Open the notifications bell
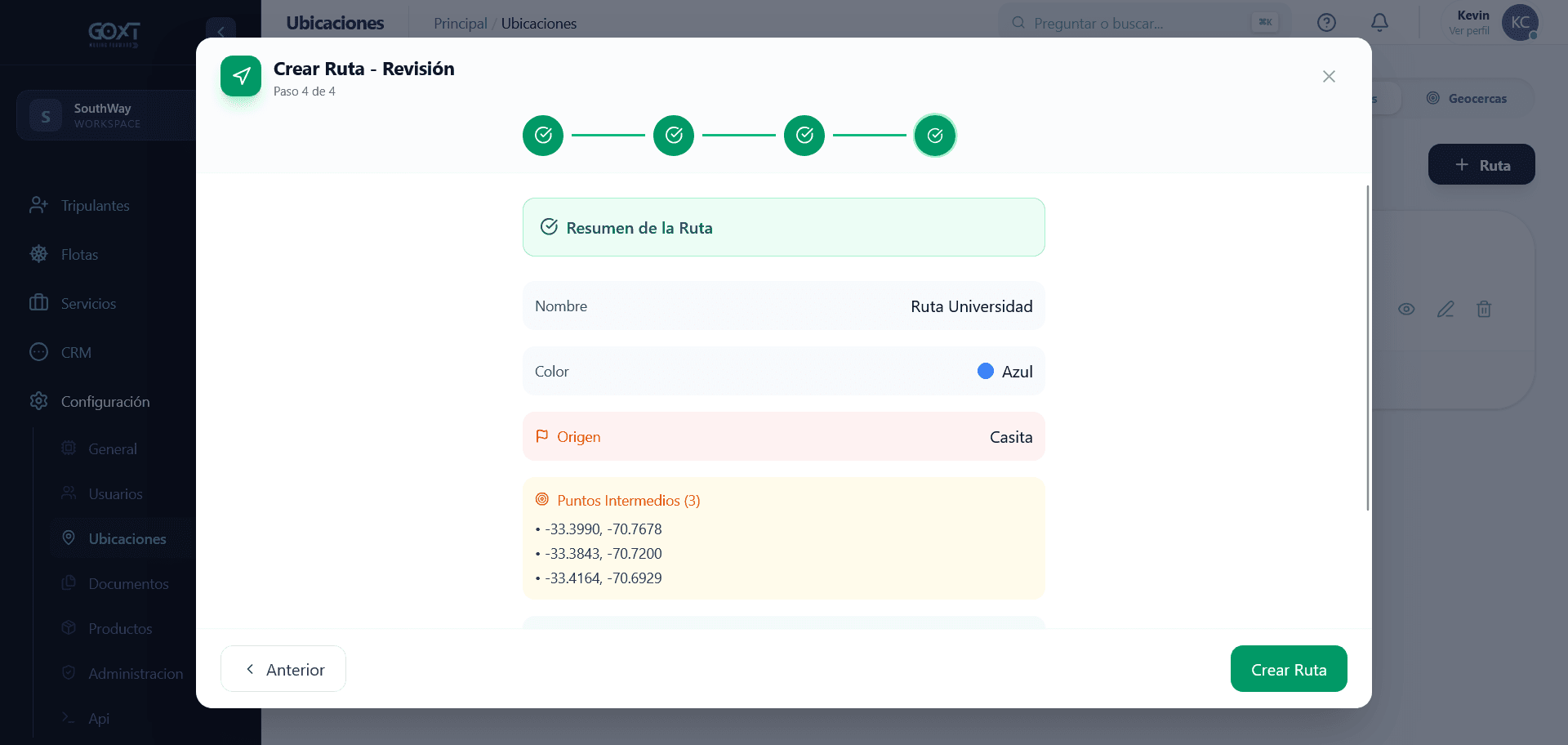Viewport: 1568px width, 745px height. tap(1379, 23)
